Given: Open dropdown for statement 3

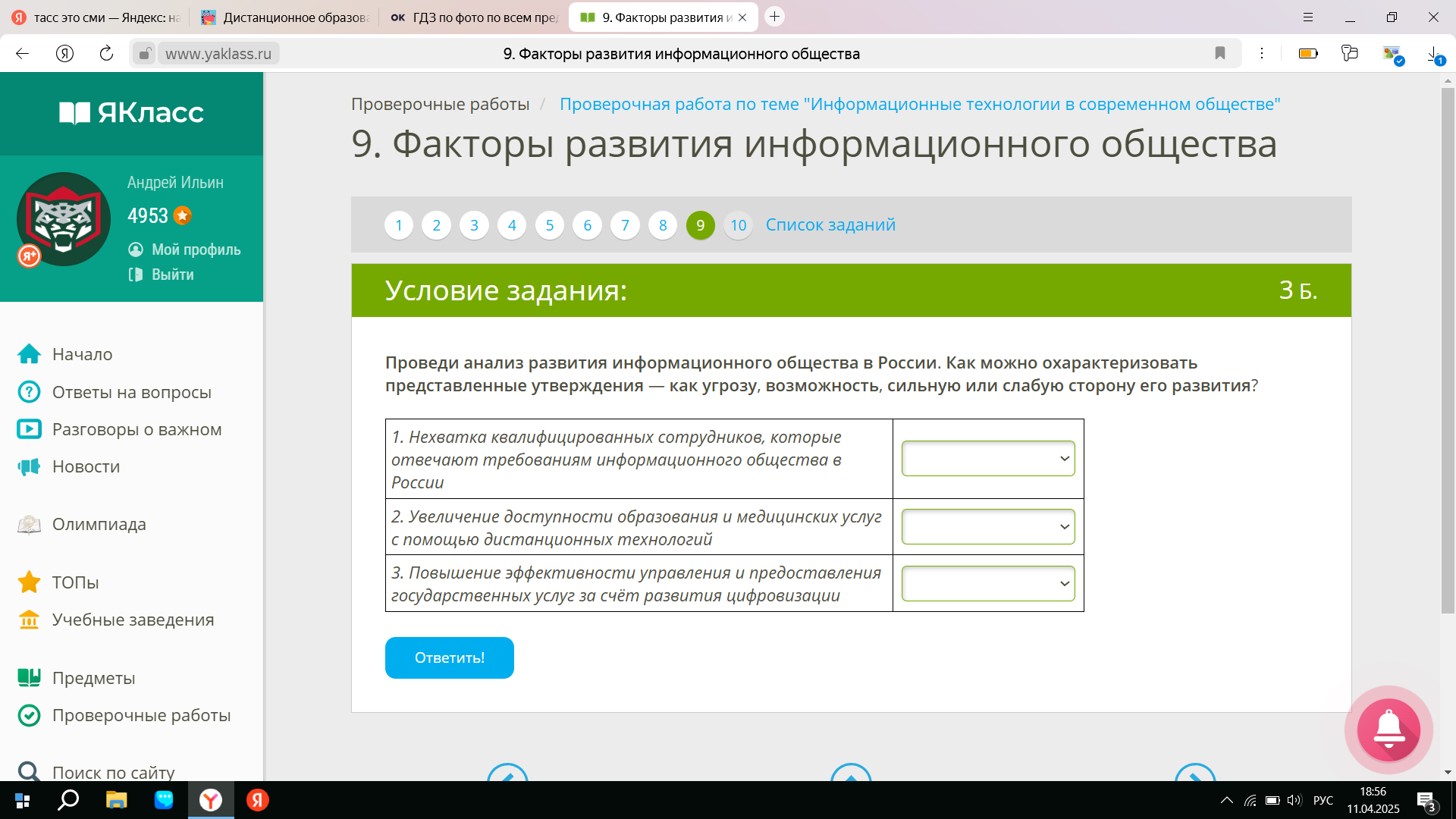Looking at the screenshot, I should (988, 584).
